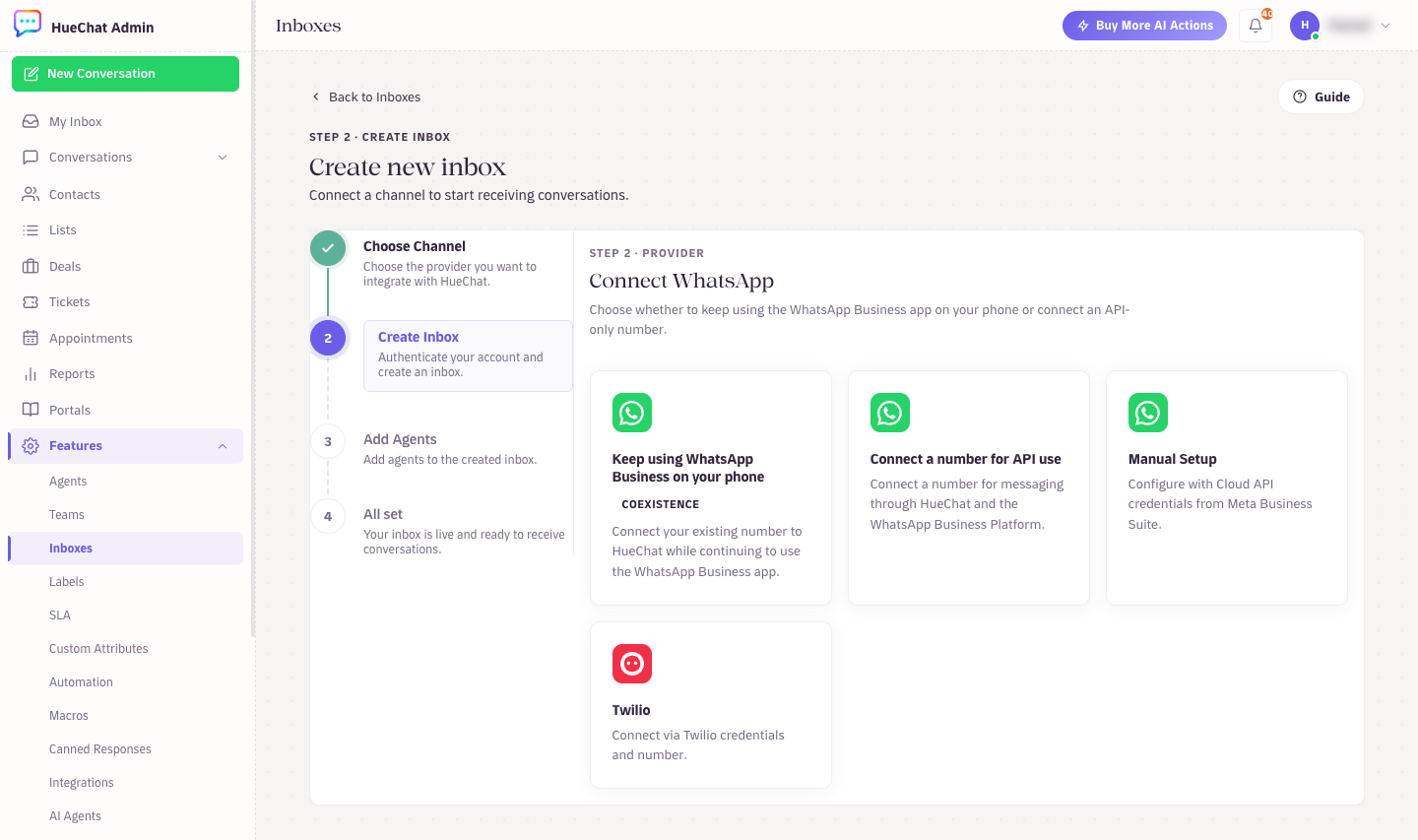Click the Conversations chat bubble icon
Viewport: 1418px width, 840px height.
click(x=31, y=157)
